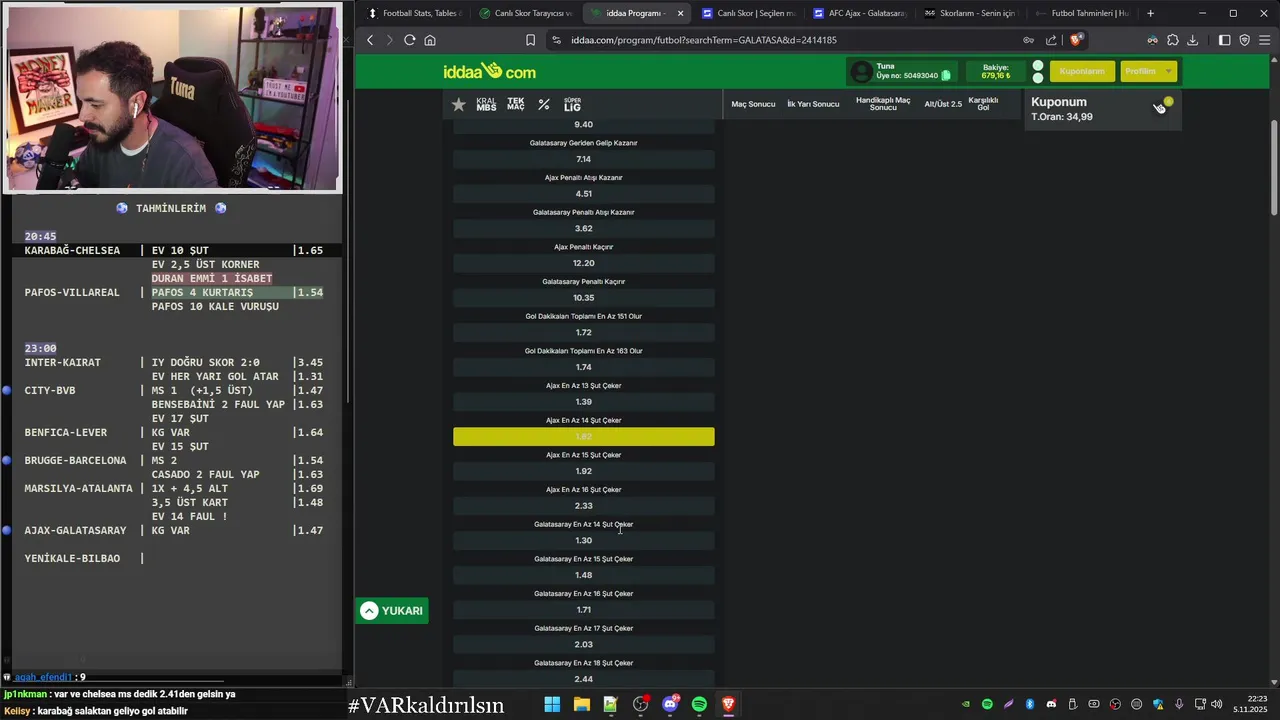This screenshot has height=720, width=1280.
Task: Click the browser address bar URL
Action: [x=703, y=40]
